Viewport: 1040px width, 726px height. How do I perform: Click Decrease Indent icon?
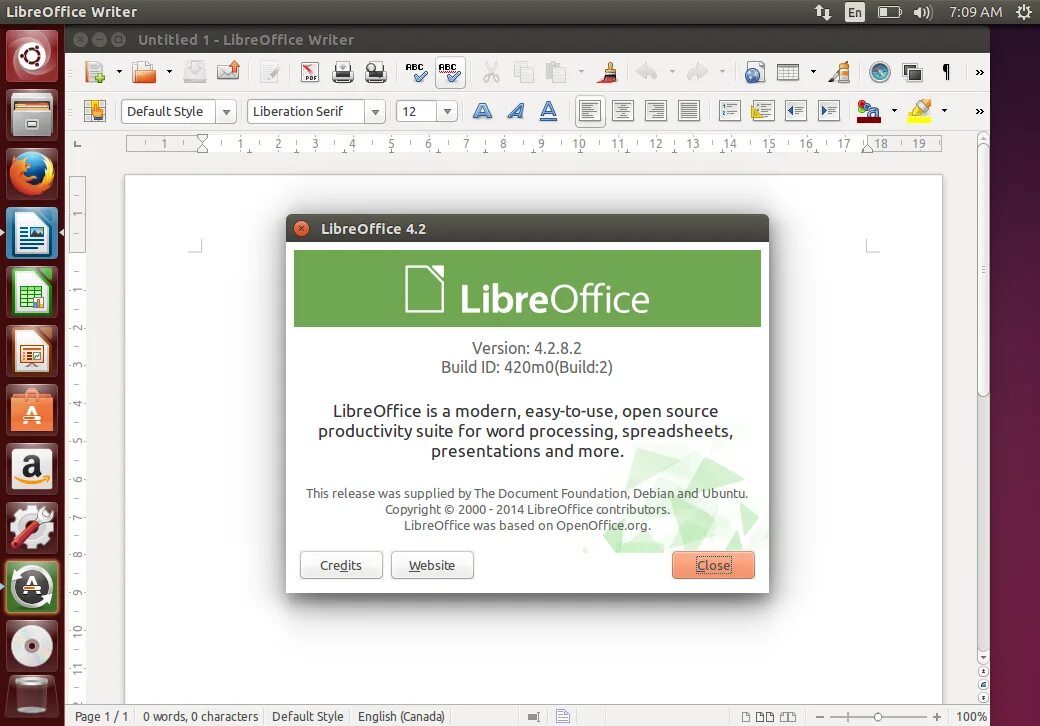coord(795,111)
